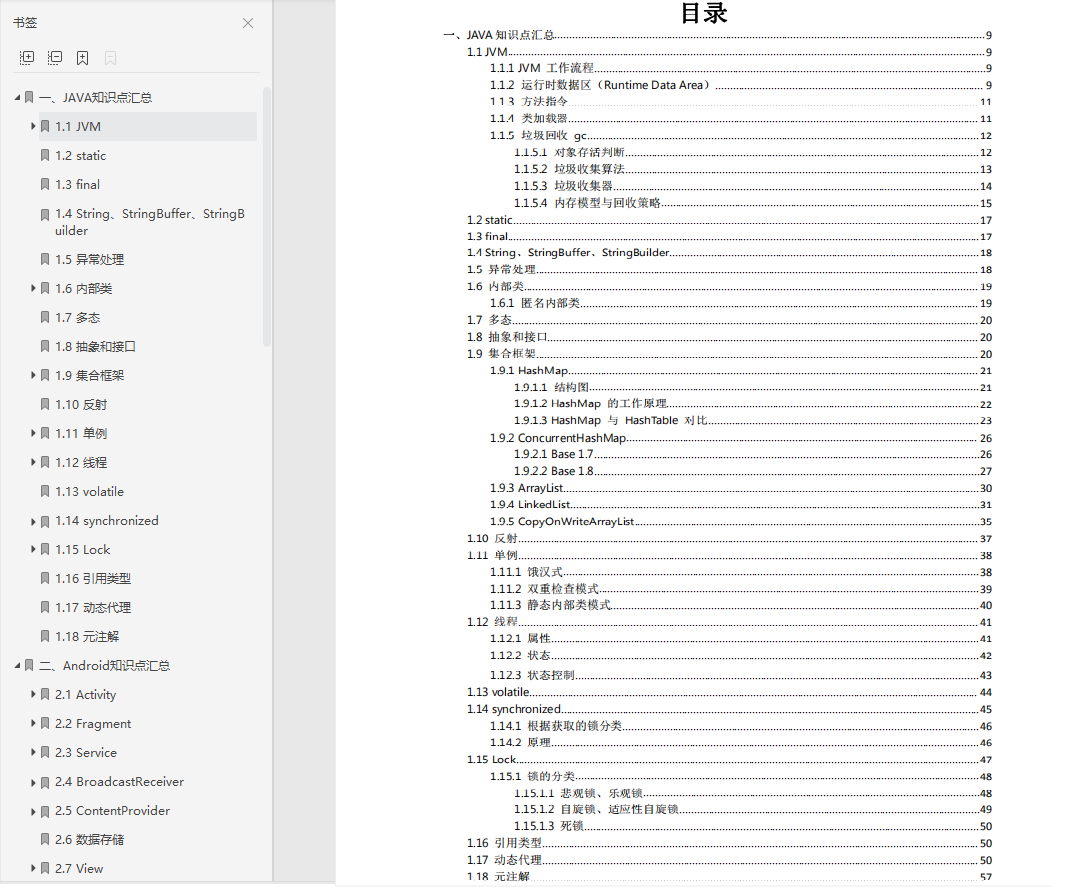Click the 1.6.1 匿名内部类 contents entry
The height and width of the screenshot is (889, 1083).
pos(740,303)
